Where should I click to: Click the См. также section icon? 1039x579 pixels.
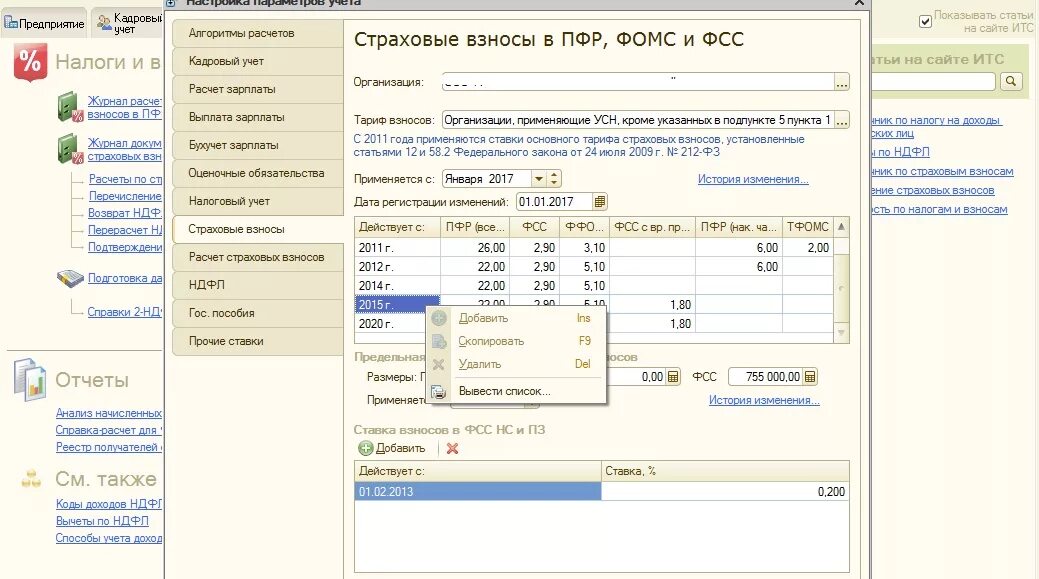coord(30,478)
